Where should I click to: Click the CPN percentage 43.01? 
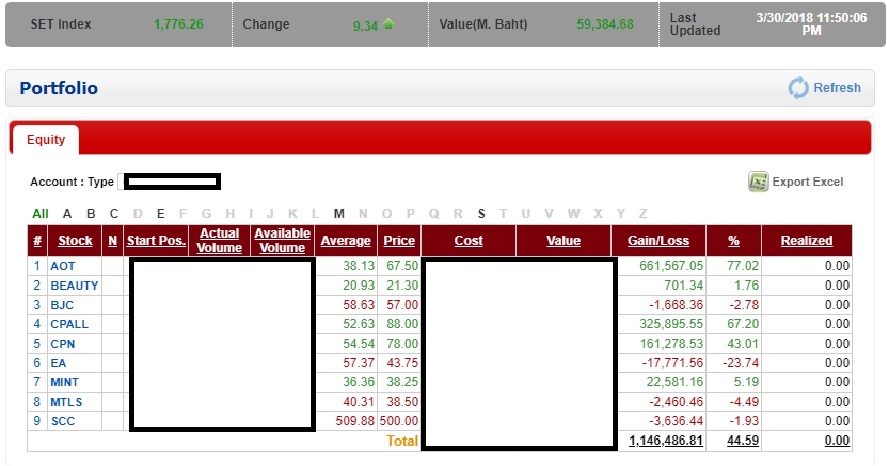pos(743,344)
